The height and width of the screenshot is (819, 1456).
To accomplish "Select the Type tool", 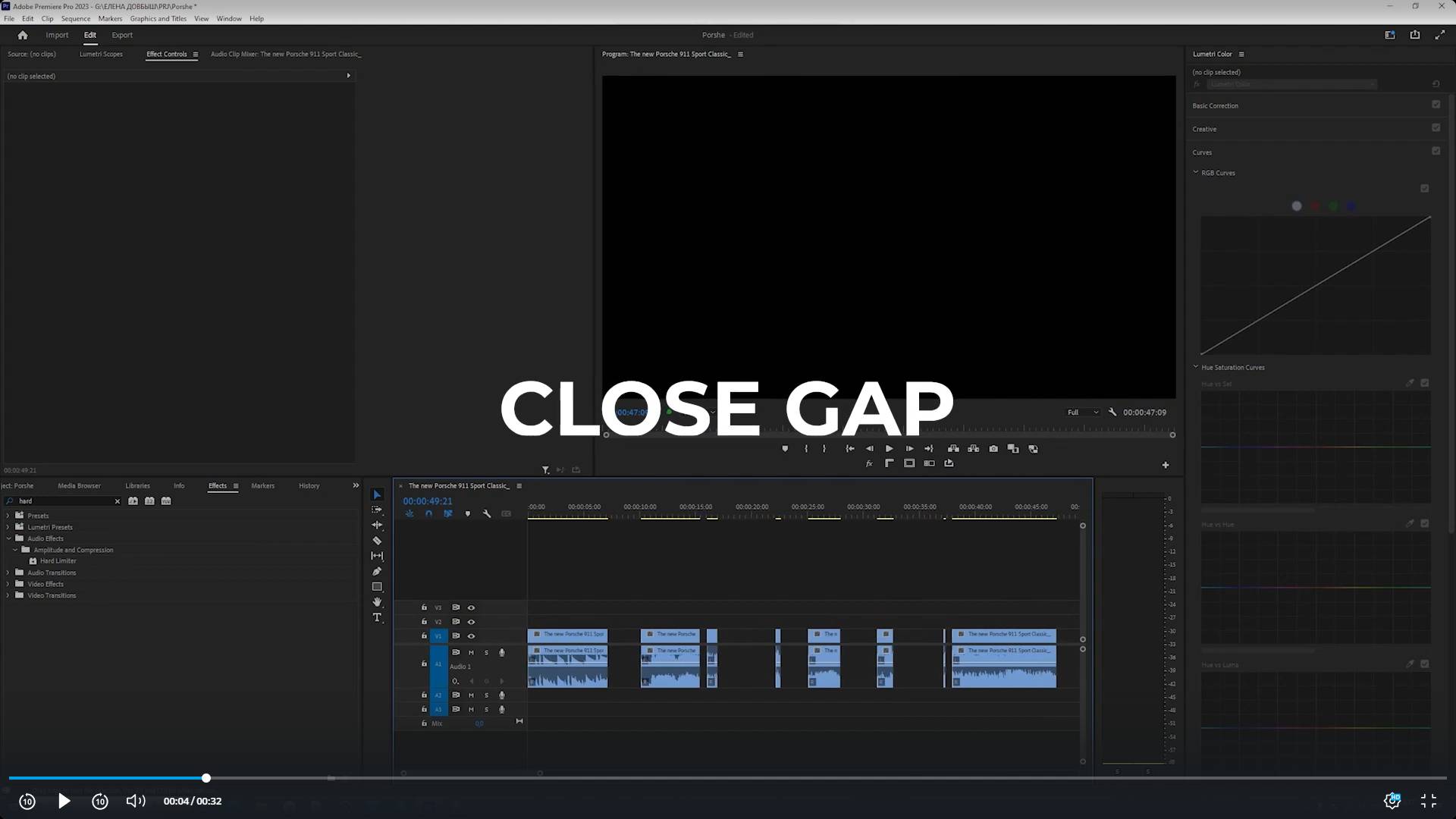I will tap(377, 618).
